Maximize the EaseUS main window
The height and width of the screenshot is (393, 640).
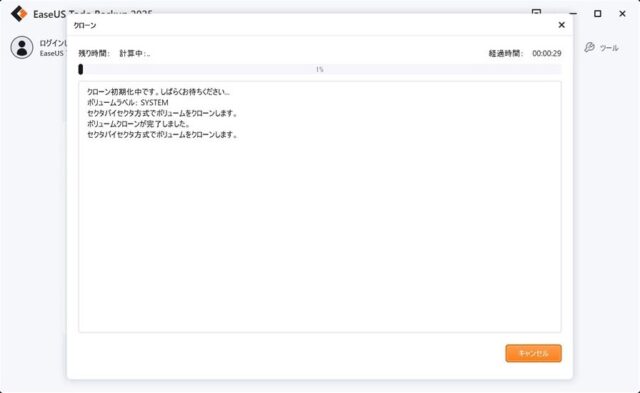pyautogui.click(x=598, y=13)
